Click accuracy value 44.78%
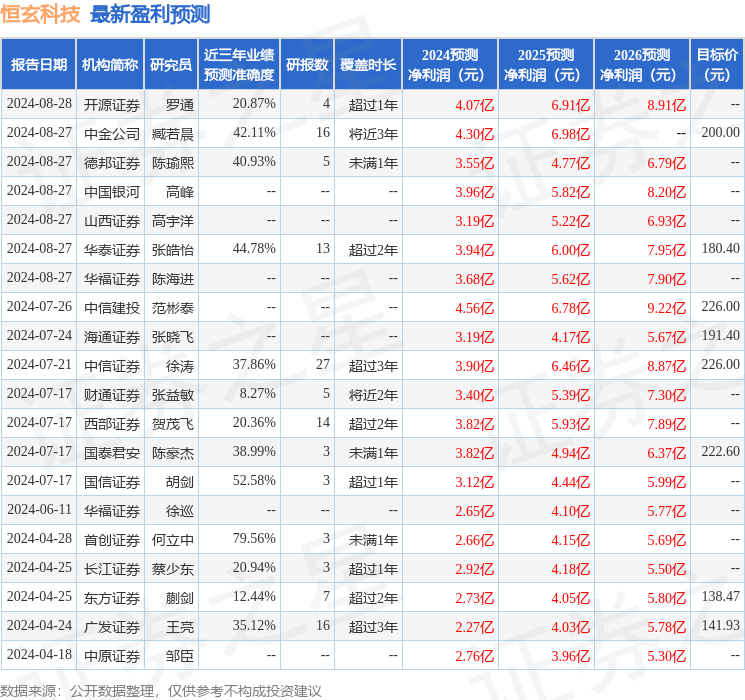This screenshot has width=745, height=700. click(254, 248)
